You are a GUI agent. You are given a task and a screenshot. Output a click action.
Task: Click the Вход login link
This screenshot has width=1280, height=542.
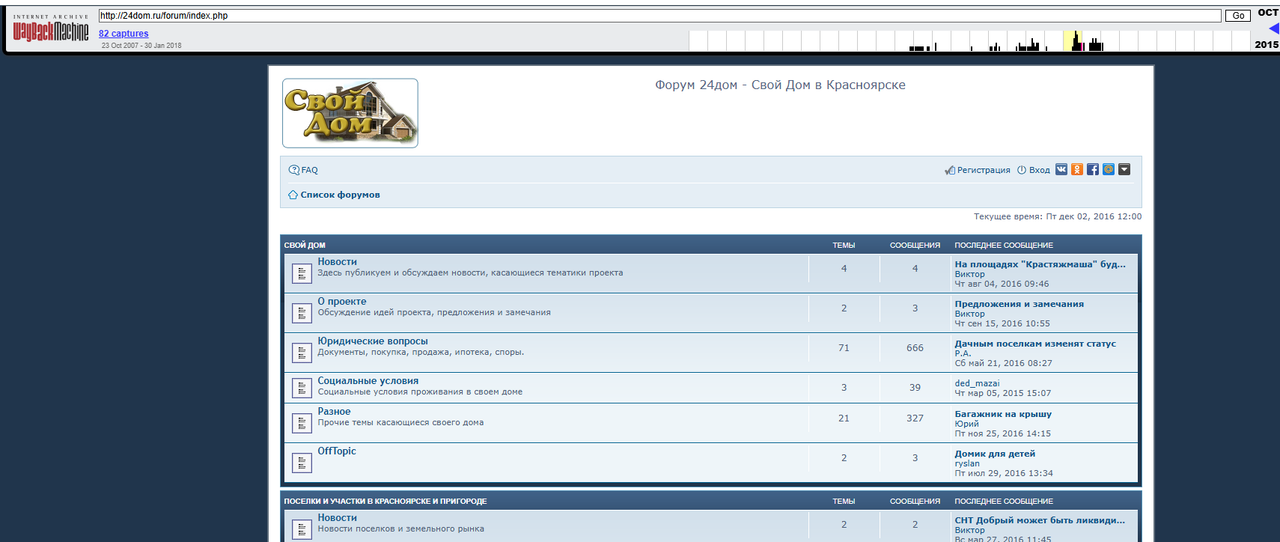pyautogui.click(x=1039, y=170)
